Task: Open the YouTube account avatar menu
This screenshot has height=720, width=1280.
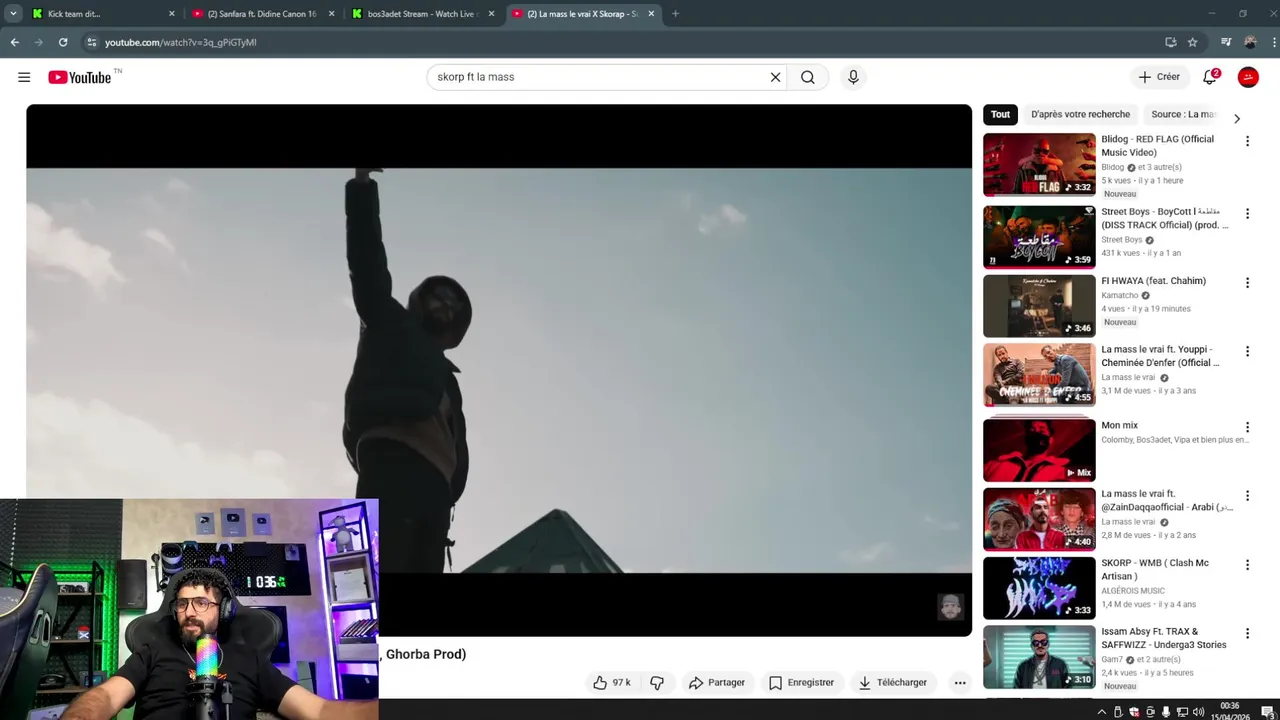Action: coord(1248,77)
